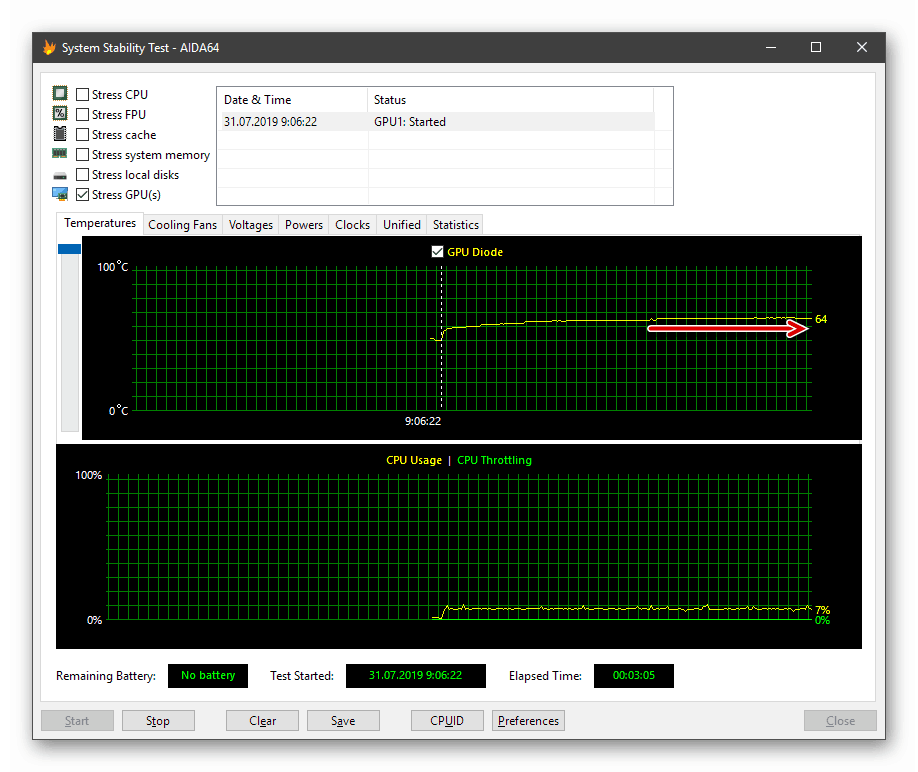Enable the Stress CPU checkbox
Viewport: 918px width, 772px height.
[x=82, y=93]
